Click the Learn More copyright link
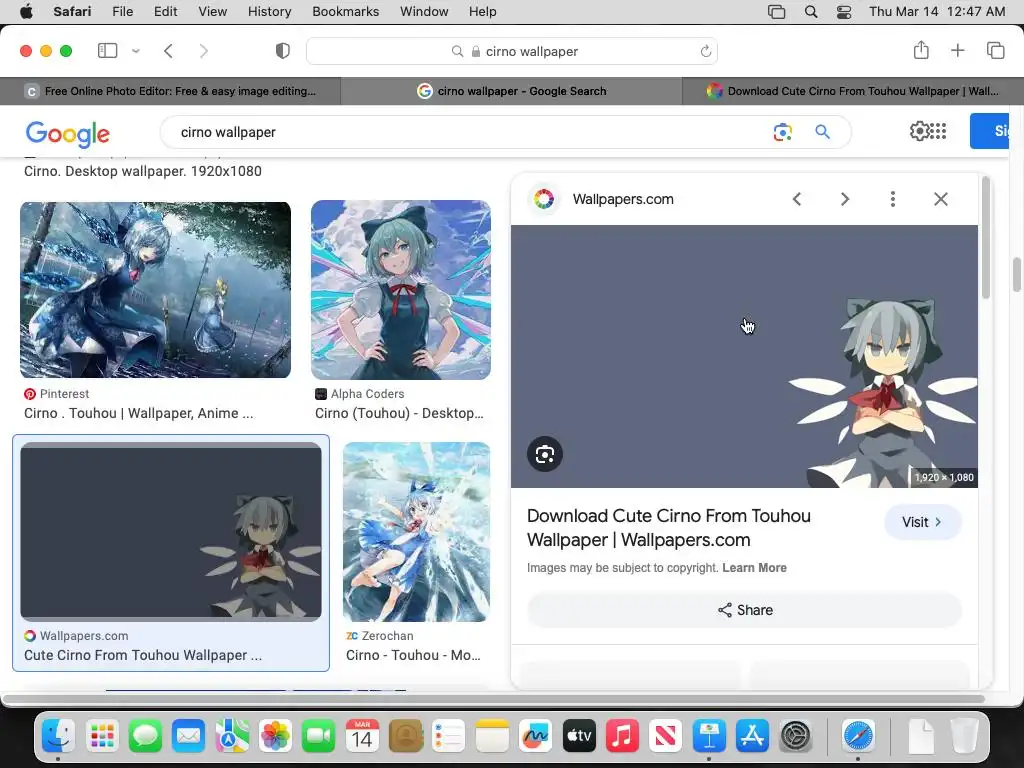1024x768 pixels. click(x=754, y=568)
